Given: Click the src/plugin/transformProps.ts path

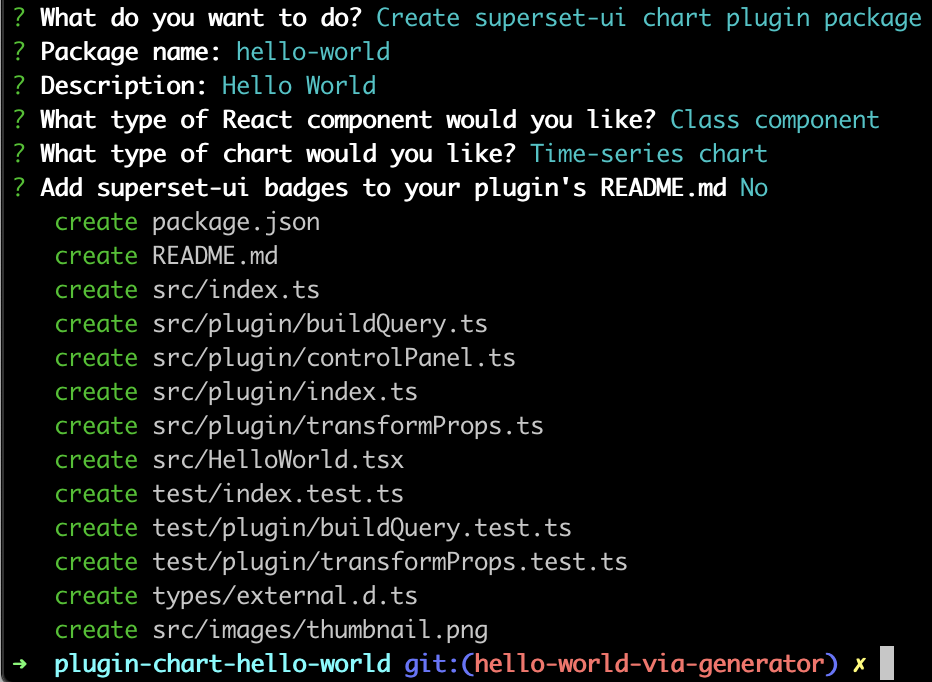Looking at the screenshot, I should (348, 426).
